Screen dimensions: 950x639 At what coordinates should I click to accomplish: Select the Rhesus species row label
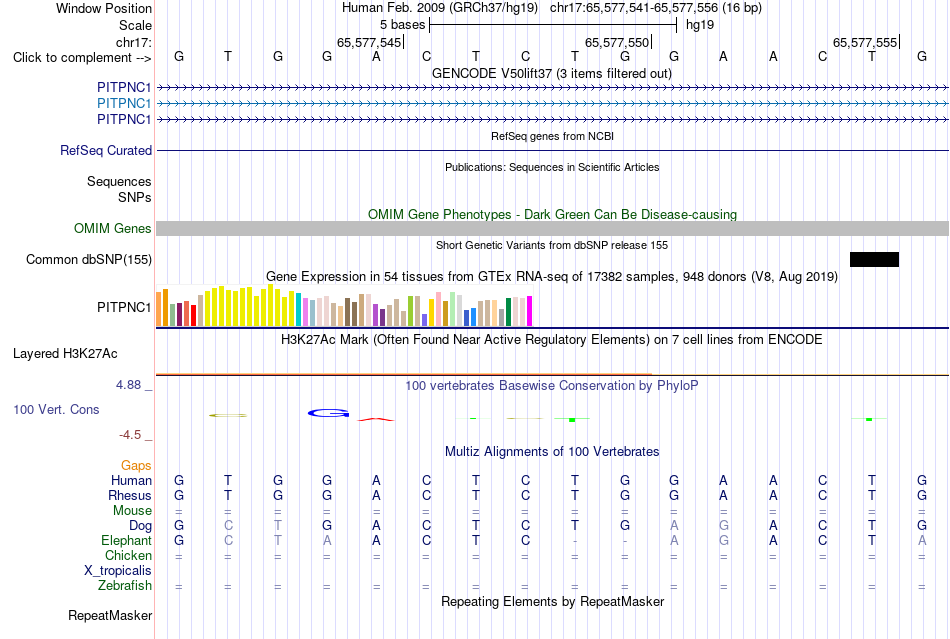pyautogui.click(x=130, y=495)
